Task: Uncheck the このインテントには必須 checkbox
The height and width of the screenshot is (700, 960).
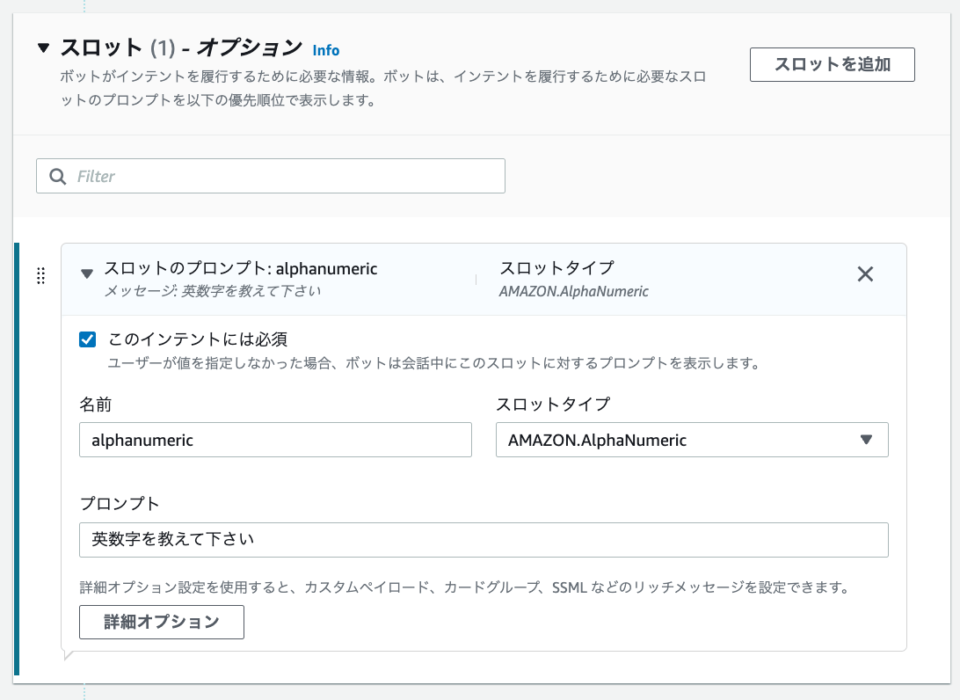Action: point(88,339)
